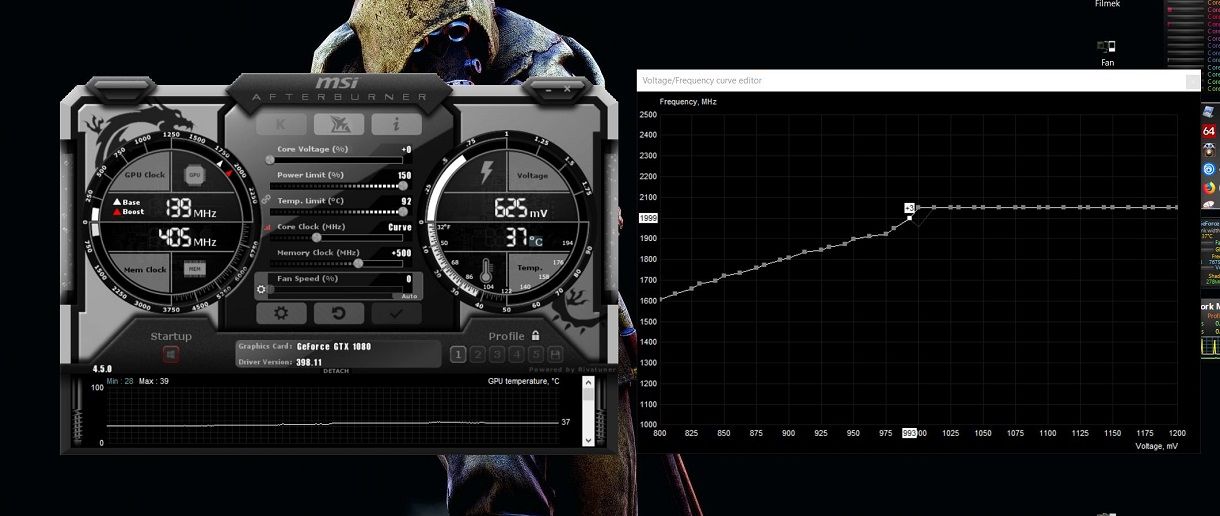Click the curve point at 900 mV

point(789,257)
